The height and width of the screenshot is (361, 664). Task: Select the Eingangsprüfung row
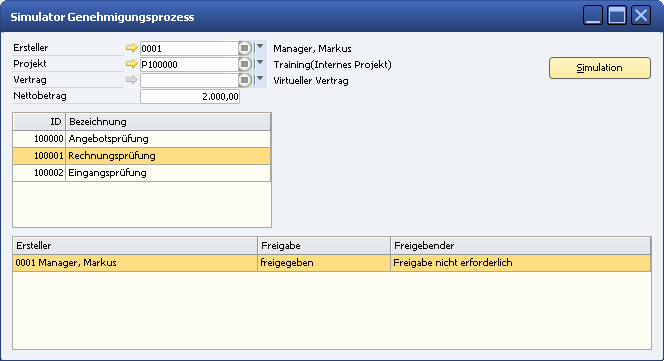pyautogui.click(x=142, y=173)
